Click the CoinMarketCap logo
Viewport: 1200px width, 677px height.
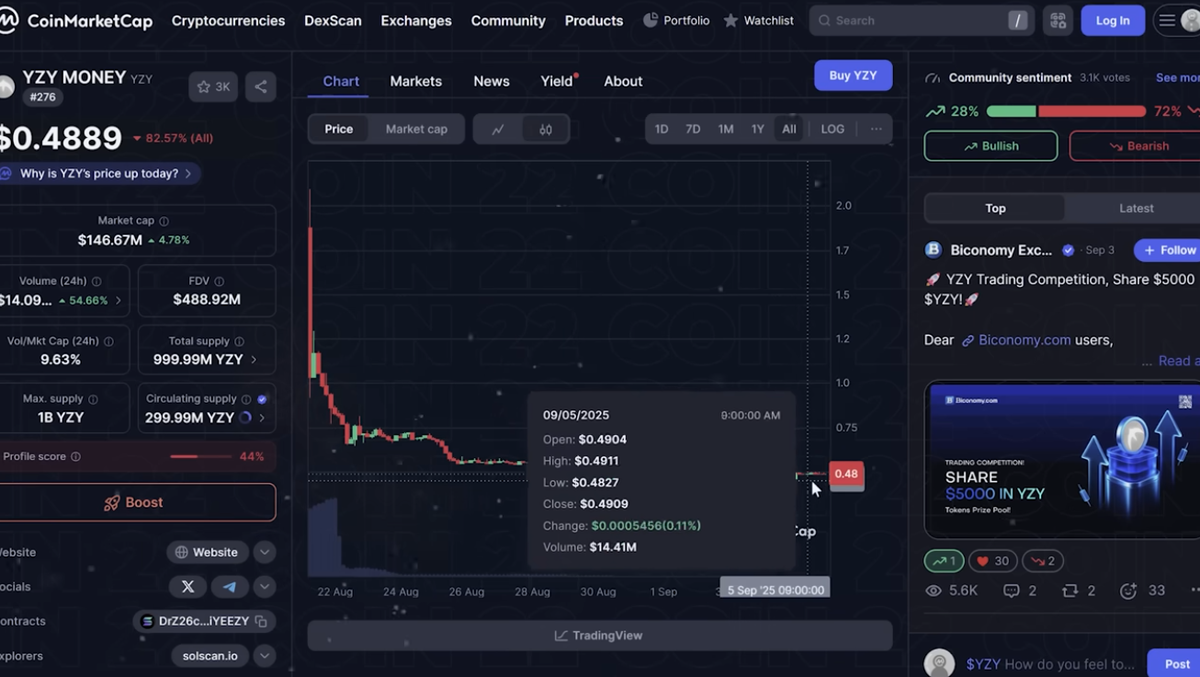78,20
